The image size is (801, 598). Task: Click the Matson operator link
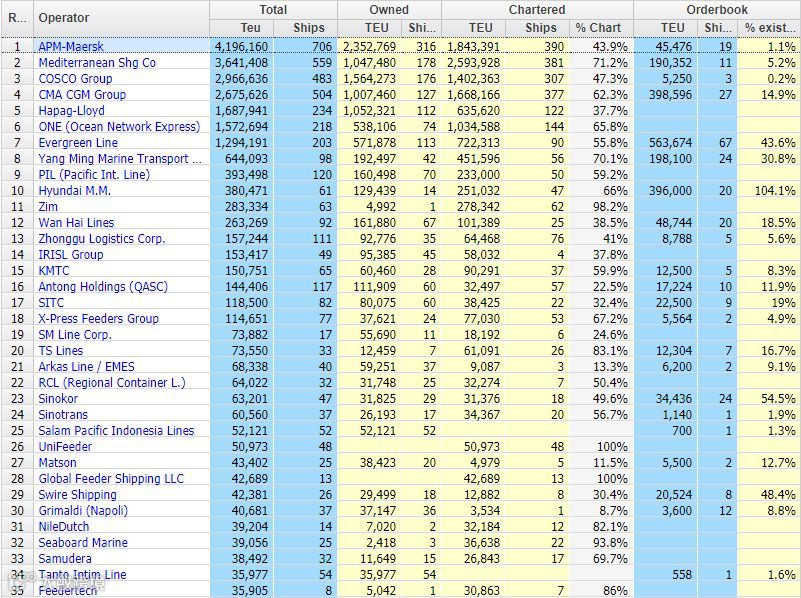tap(58, 463)
